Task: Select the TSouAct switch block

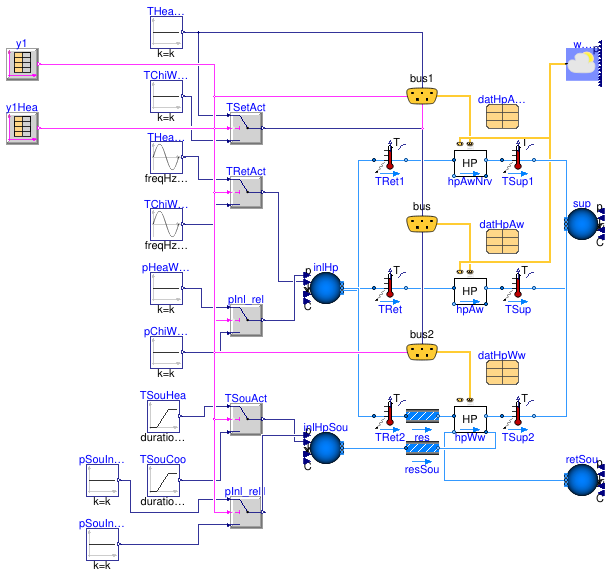Action: pyautogui.click(x=246, y=420)
